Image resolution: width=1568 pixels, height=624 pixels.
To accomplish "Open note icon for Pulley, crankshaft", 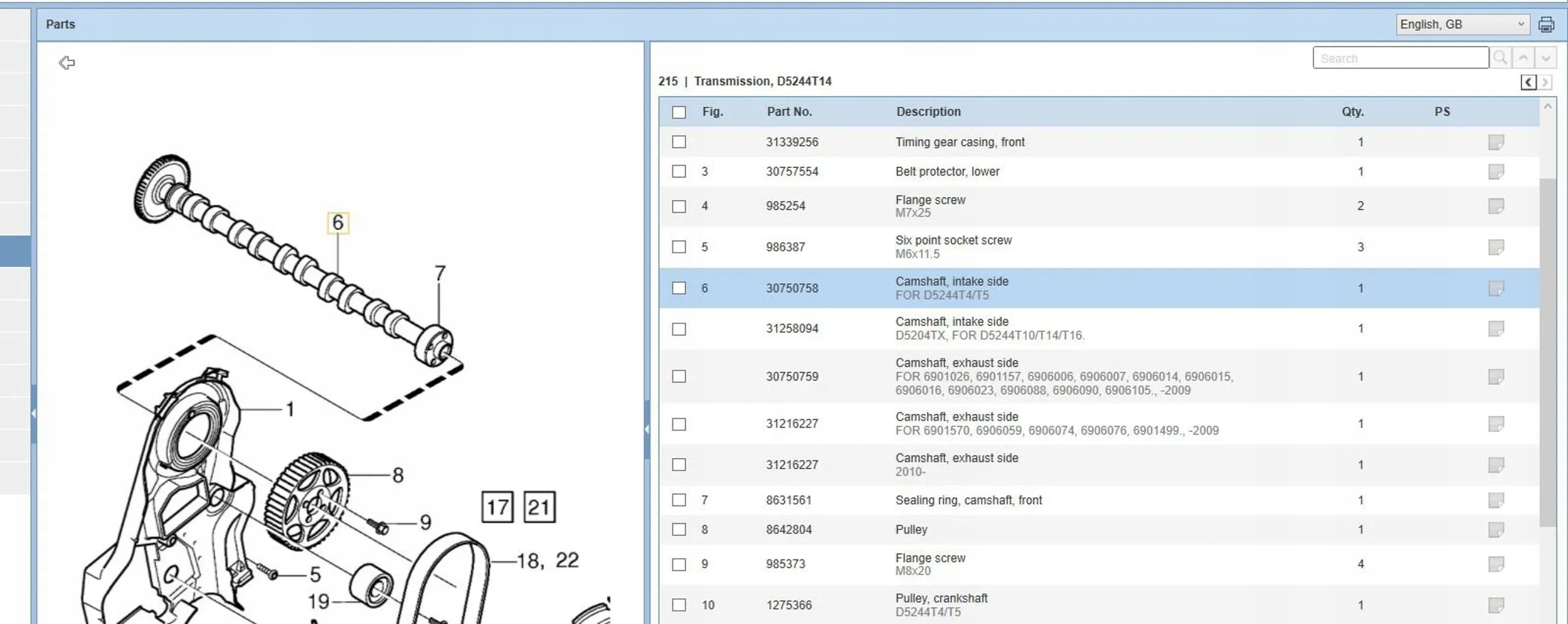I will pyautogui.click(x=1496, y=605).
